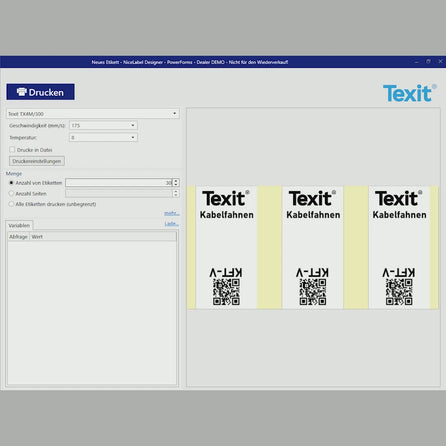Click the label quantity input field
Screen dimensions: 446x446
119,183
